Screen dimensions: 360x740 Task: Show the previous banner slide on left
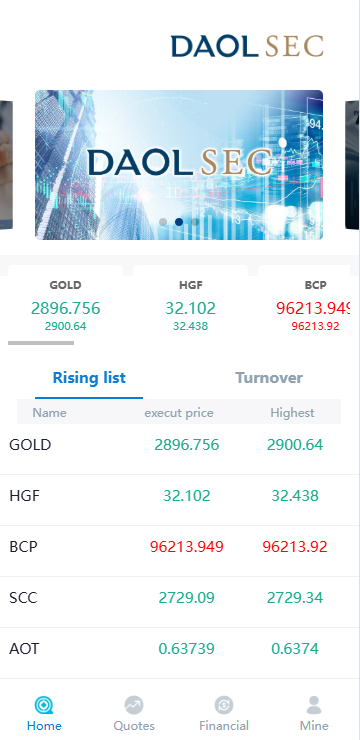[x=6, y=165]
